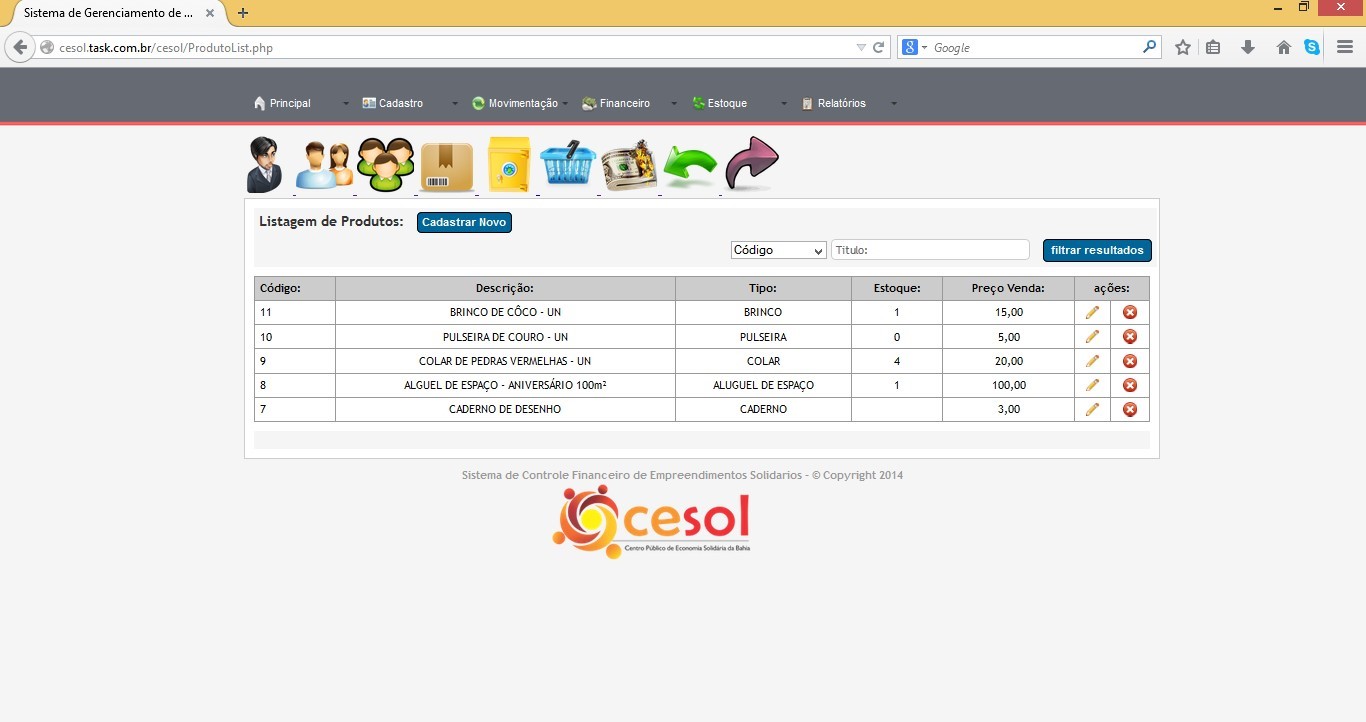Expand the Relatórios menu
The width and height of the screenshot is (1366, 722).
[x=841, y=103]
